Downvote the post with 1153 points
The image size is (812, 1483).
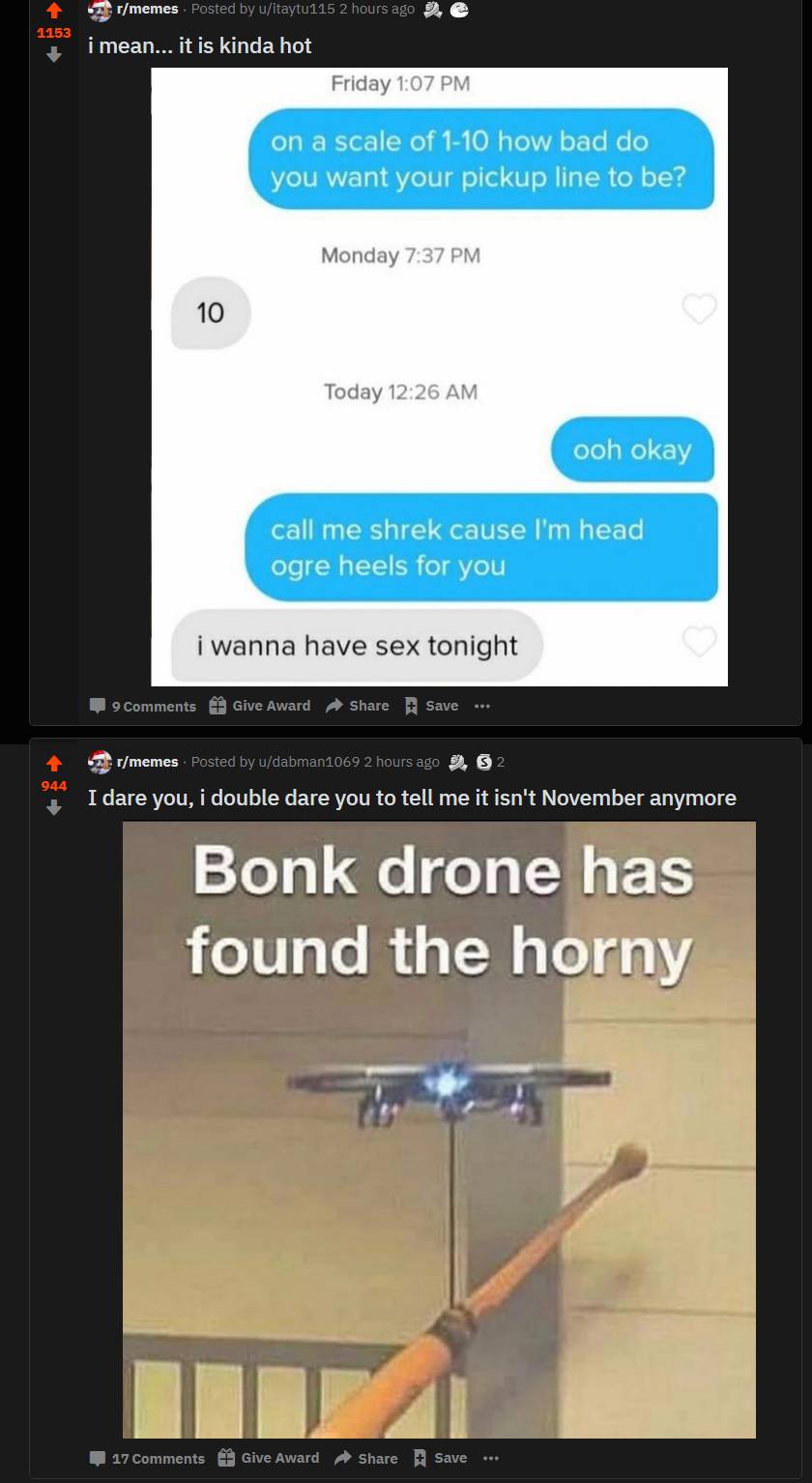54,55
